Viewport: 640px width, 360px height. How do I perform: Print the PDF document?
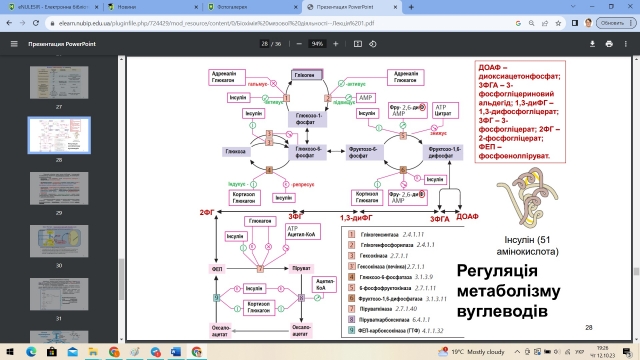609,44
